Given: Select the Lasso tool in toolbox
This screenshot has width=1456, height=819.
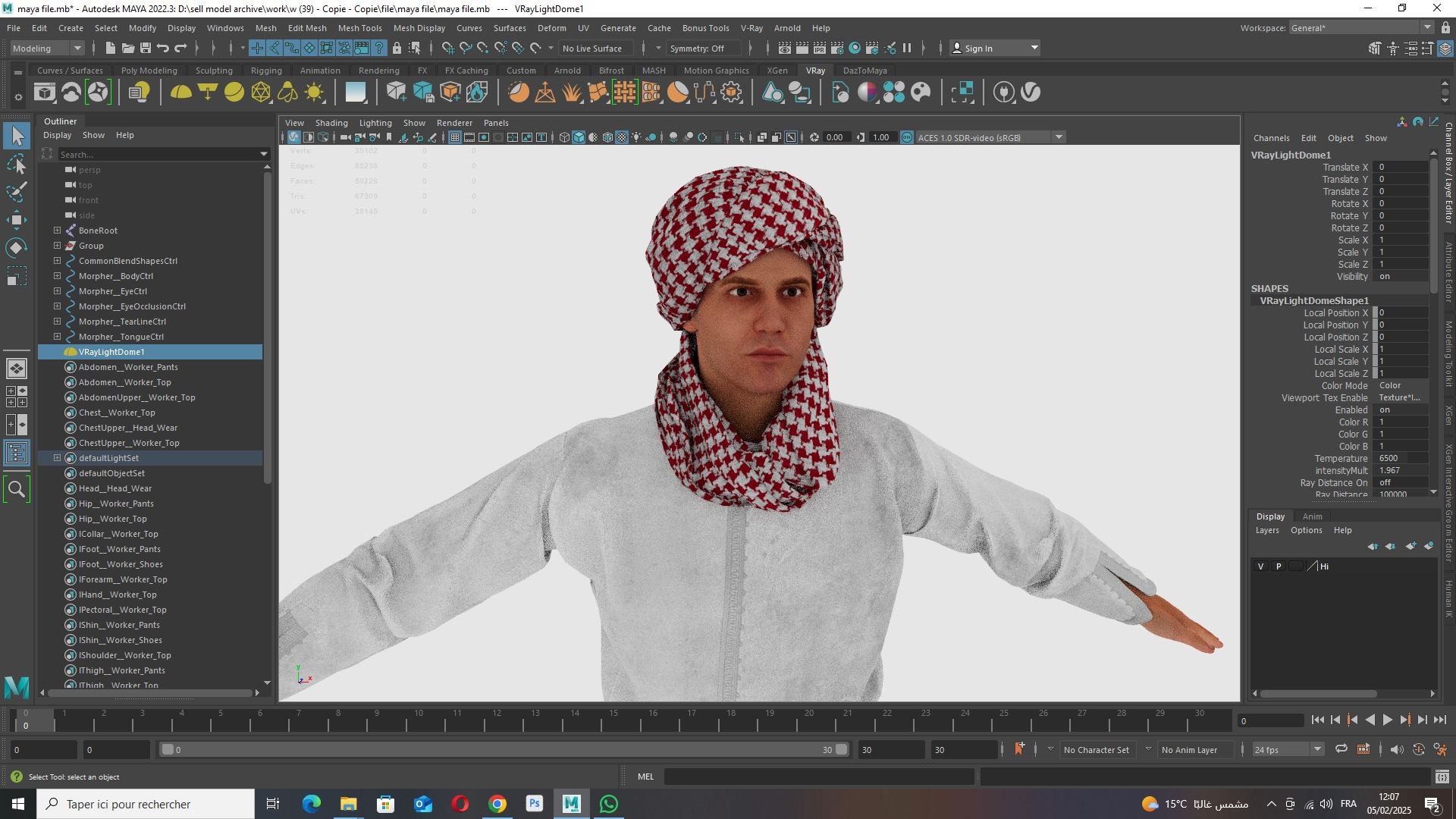Looking at the screenshot, I should 17,164.
